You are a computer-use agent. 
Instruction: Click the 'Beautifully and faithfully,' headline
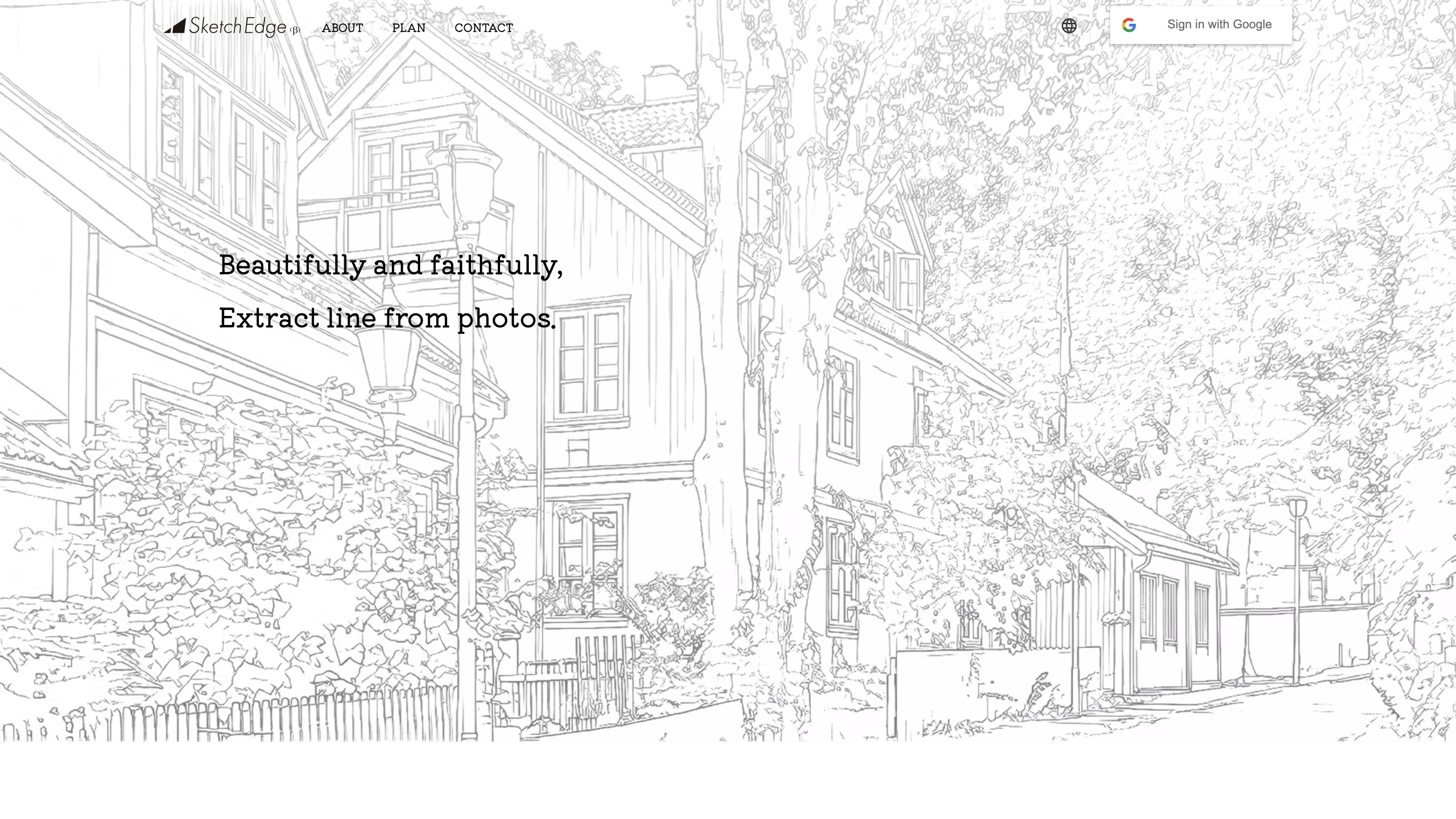pyautogui.click(x=391, y=265)
